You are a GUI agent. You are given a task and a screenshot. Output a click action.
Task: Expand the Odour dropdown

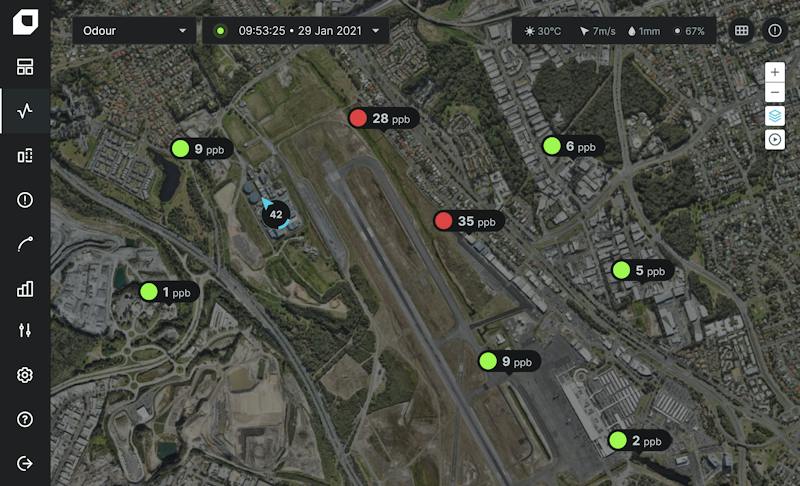tap(134, 31)
